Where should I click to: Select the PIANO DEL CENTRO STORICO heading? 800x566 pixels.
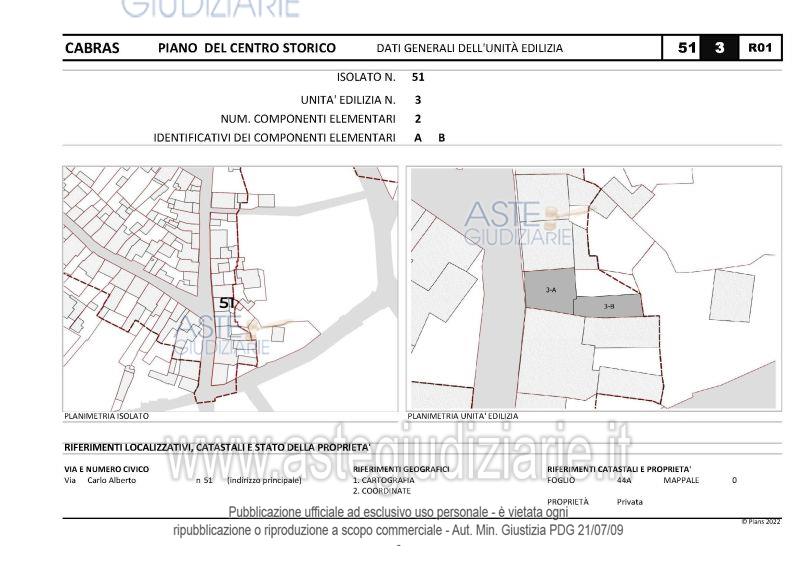coord(247,48)
